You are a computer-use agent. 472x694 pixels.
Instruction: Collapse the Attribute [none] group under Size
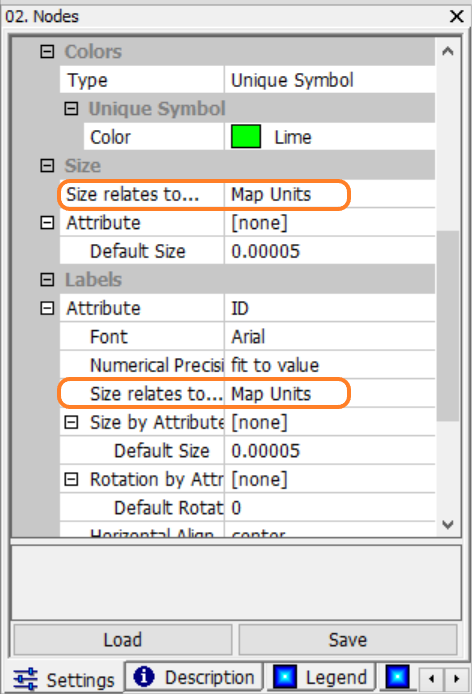point(47,223)
